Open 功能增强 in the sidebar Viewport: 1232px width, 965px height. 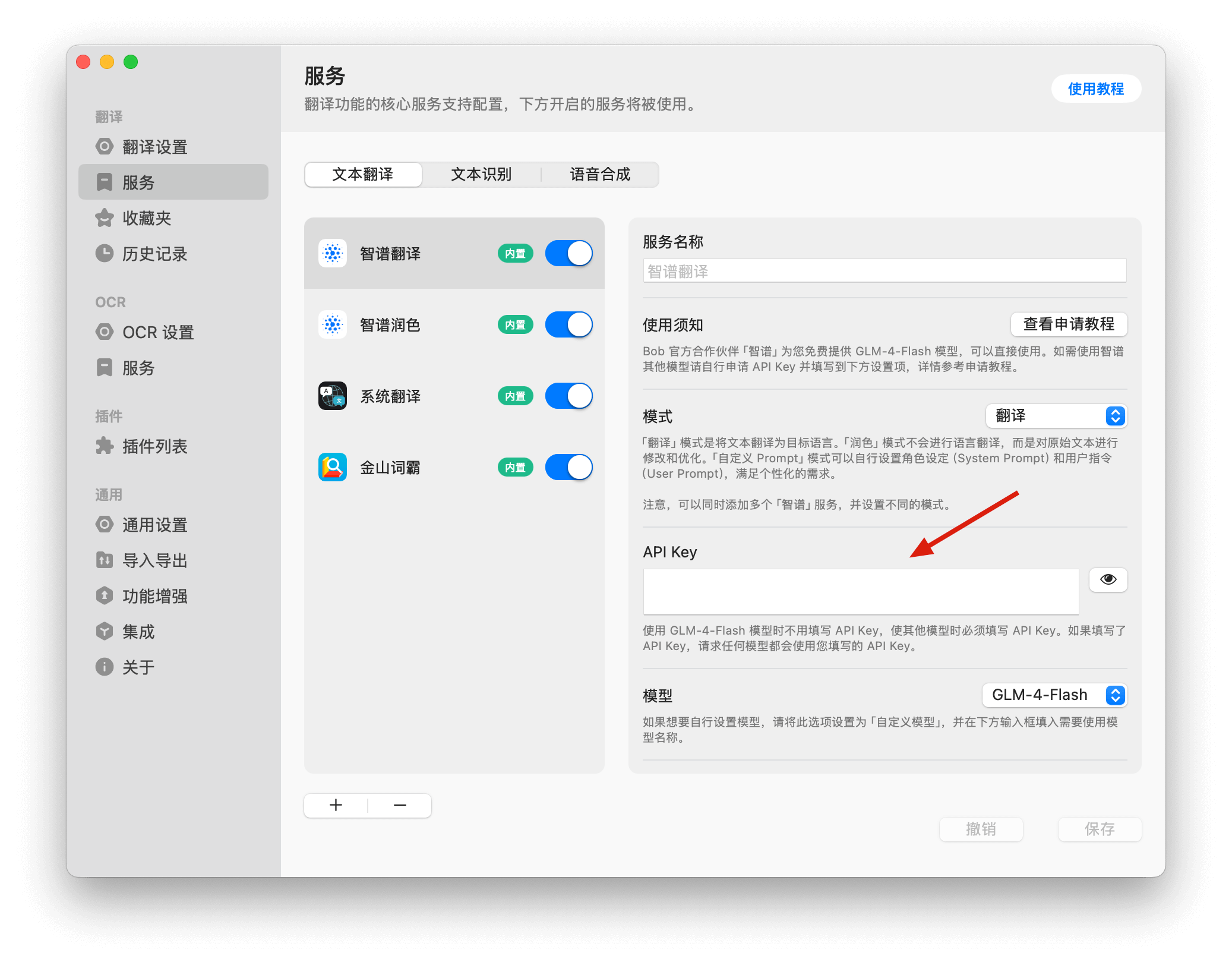pyautogui.click(x=172, y=596)
